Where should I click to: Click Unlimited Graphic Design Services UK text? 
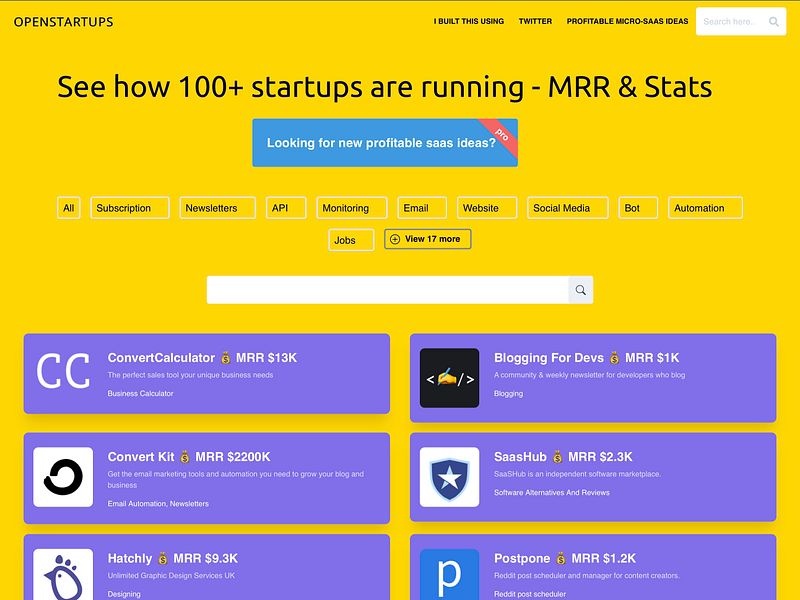pyautogui.click(x=171, y=576)
